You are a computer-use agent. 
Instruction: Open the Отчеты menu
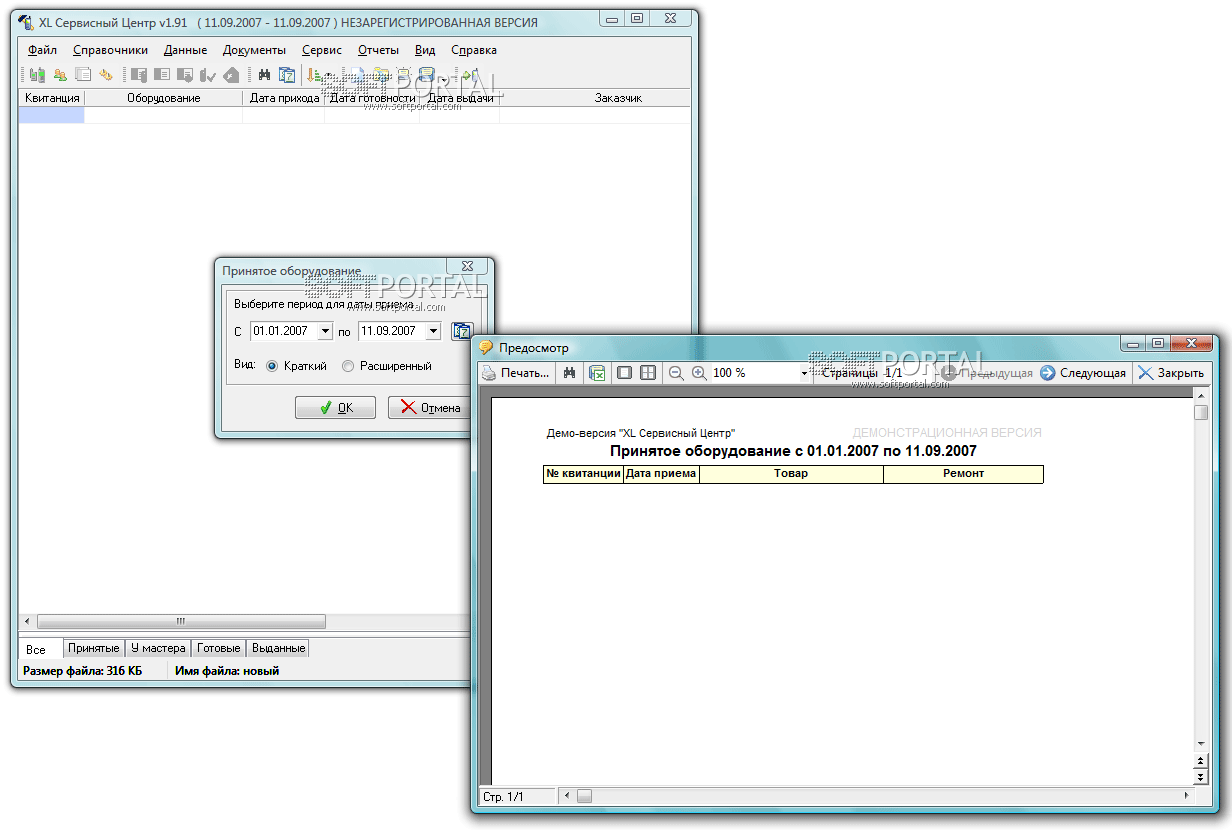tap(378, 50)
